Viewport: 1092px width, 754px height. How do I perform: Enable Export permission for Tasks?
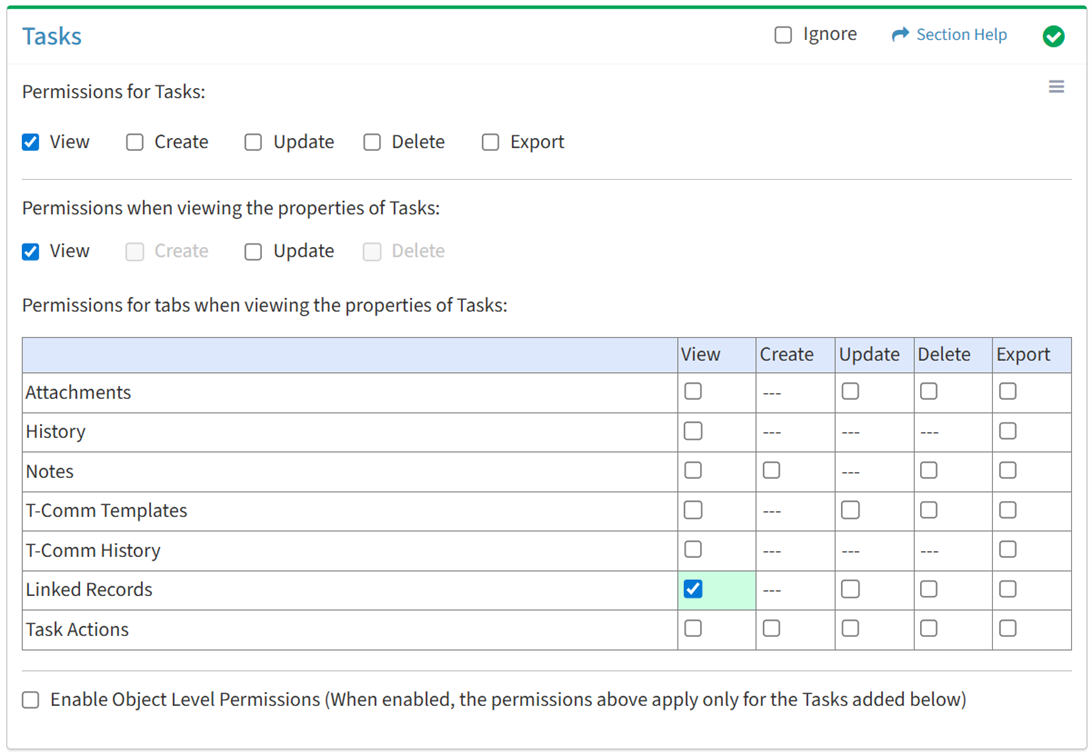490,142
